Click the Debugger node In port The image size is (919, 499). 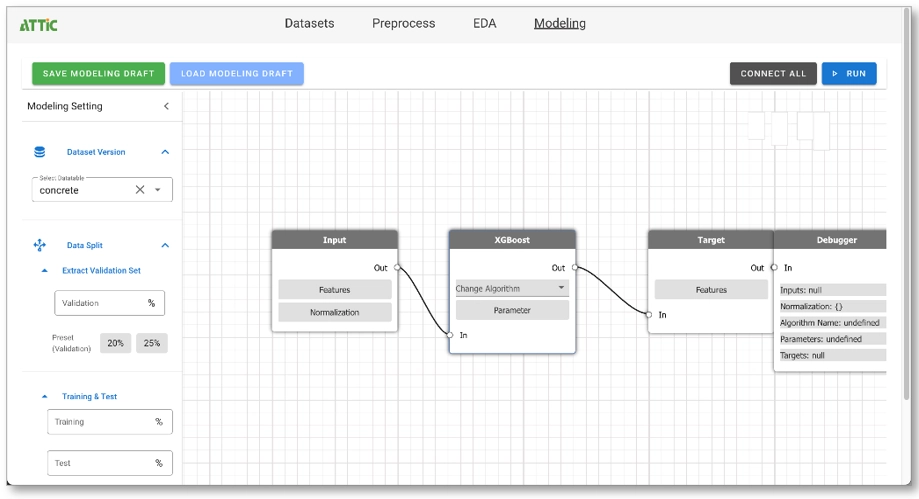pos(774,267)
